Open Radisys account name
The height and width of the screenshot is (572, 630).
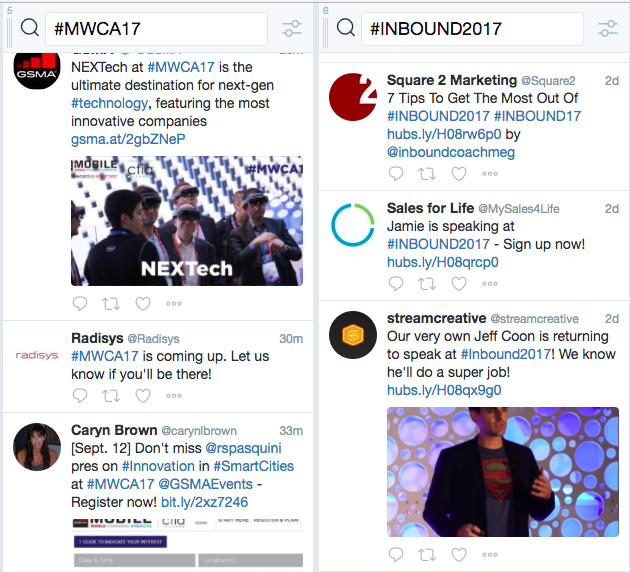(97, 338)
